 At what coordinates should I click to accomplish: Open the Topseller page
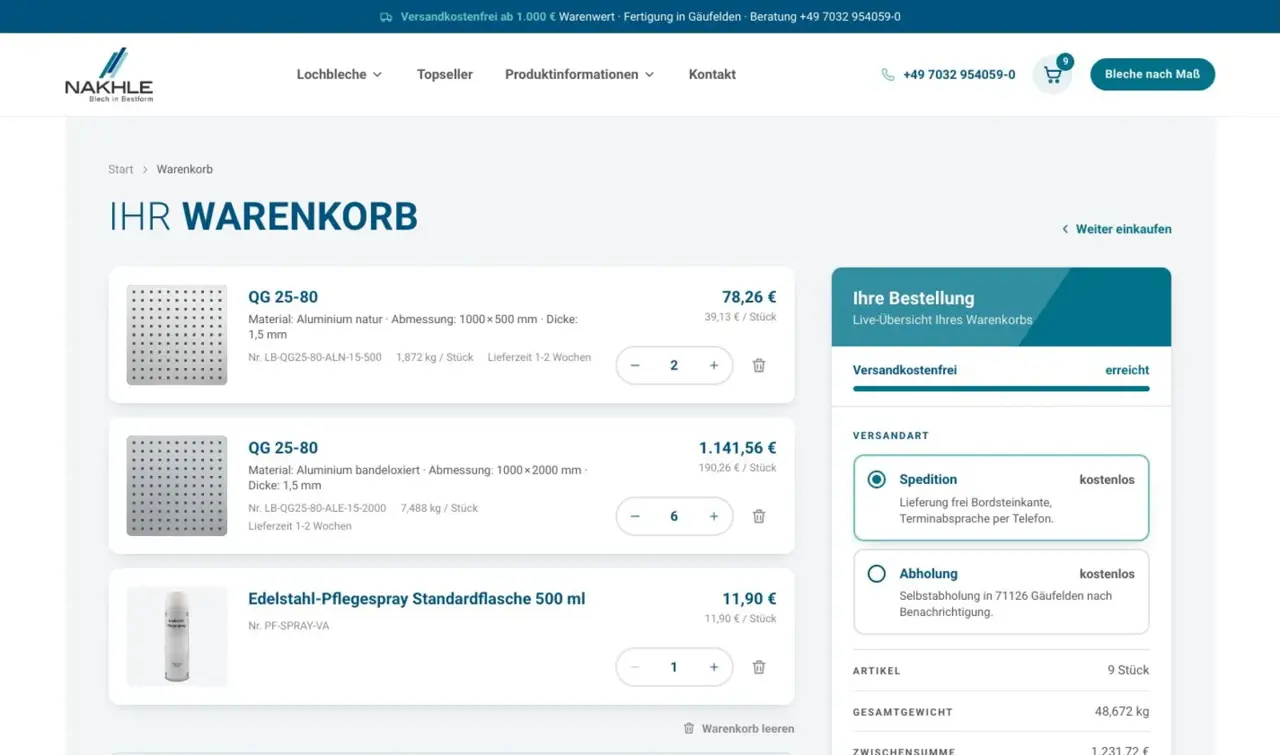coord(445,75)
